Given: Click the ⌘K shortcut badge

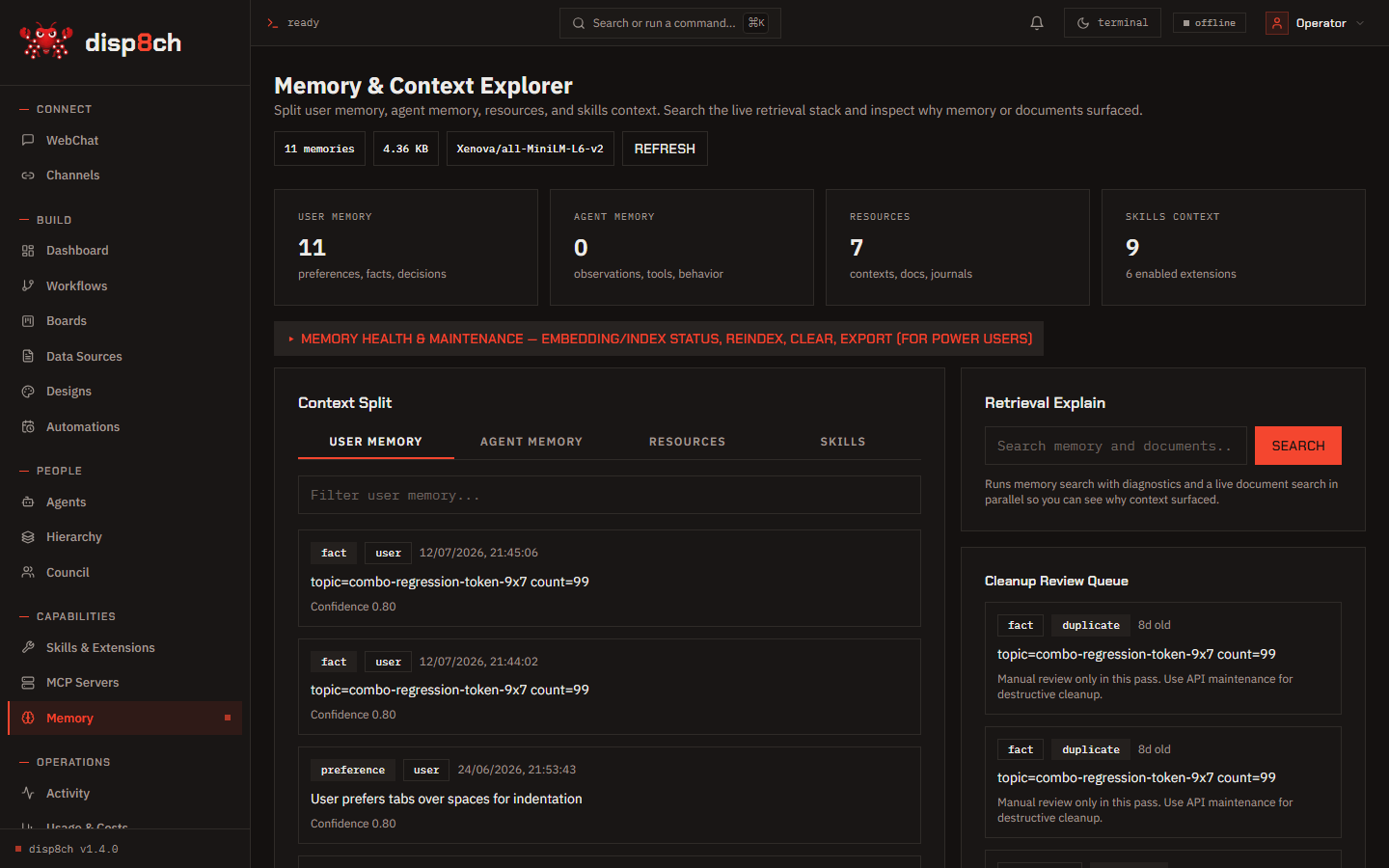Looking at the screenshot, I should tap(756, 23).
